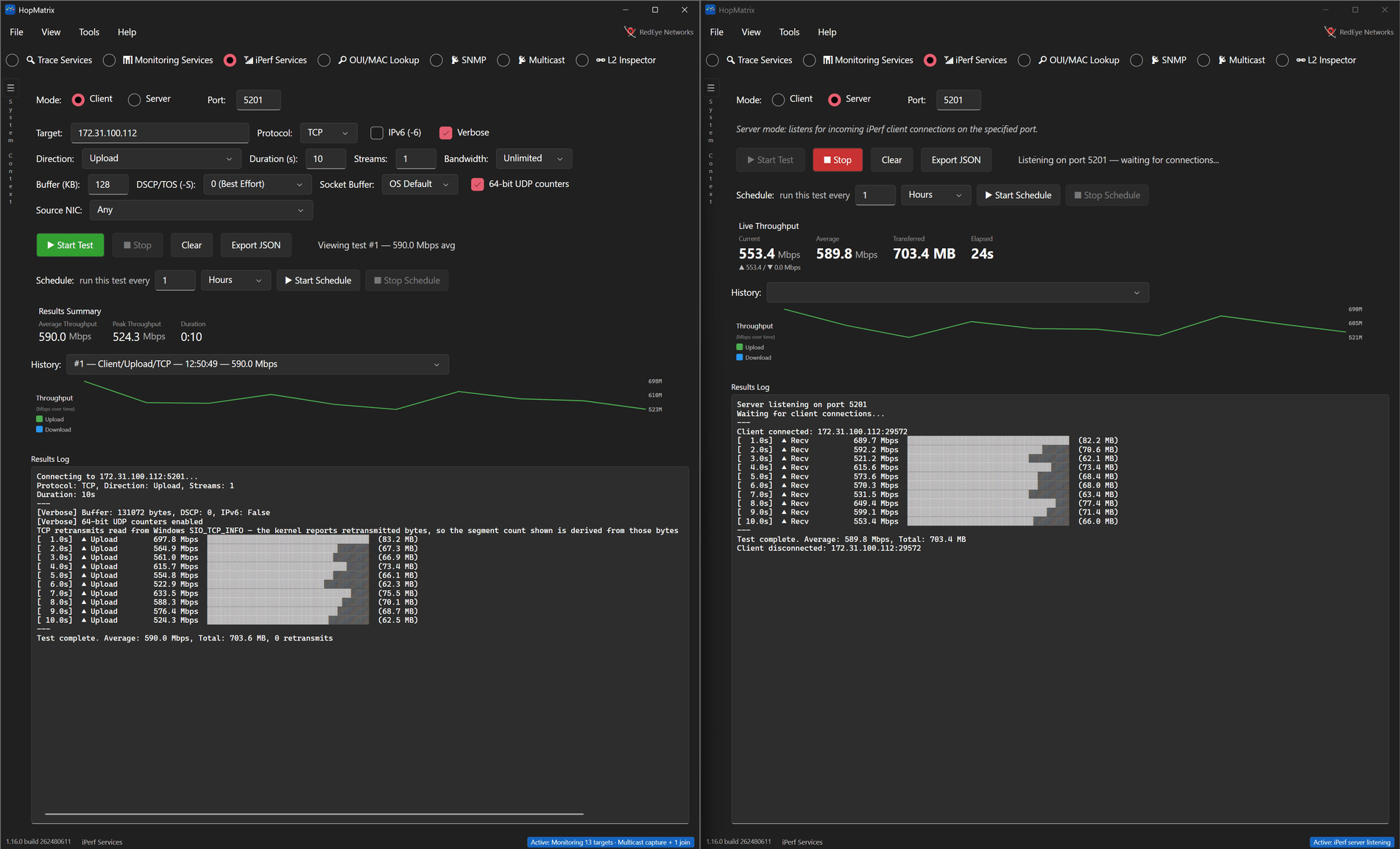
Task: Click the results log horizontal scrollbar in left window
Action: (x=314, y=814)
